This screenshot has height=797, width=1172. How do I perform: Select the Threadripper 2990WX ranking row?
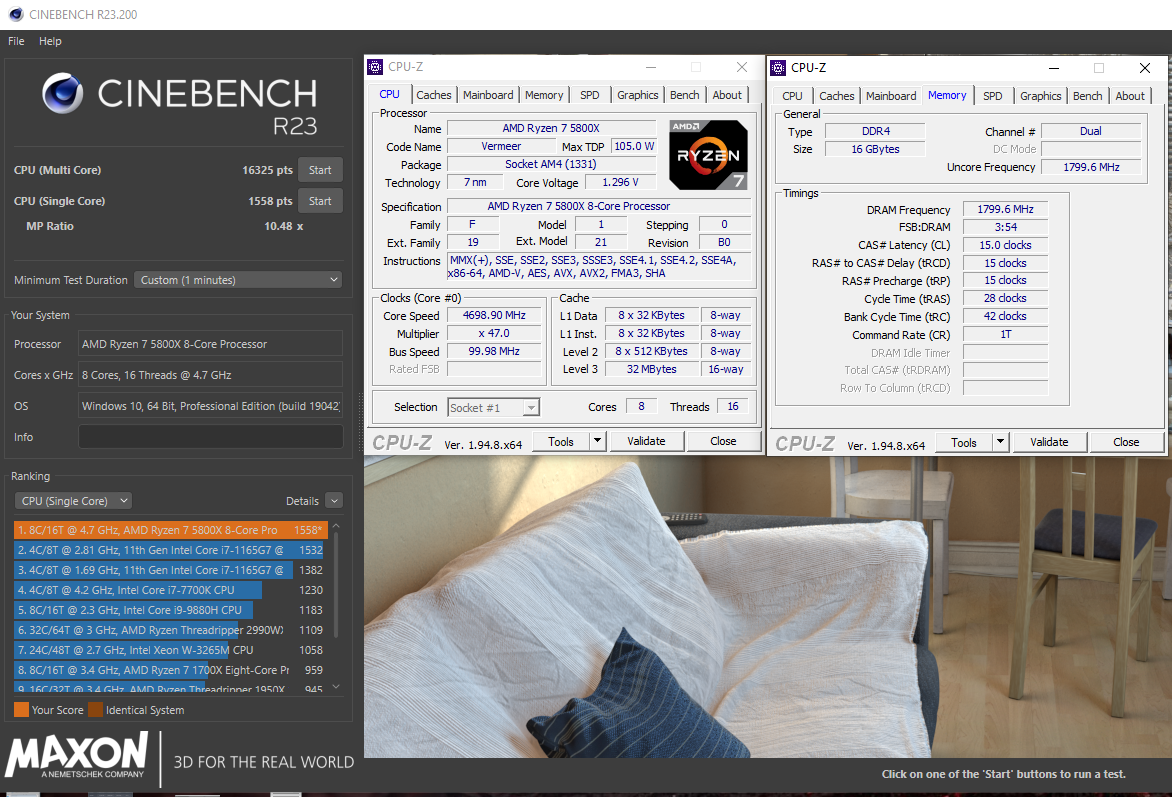click(170, 630)
